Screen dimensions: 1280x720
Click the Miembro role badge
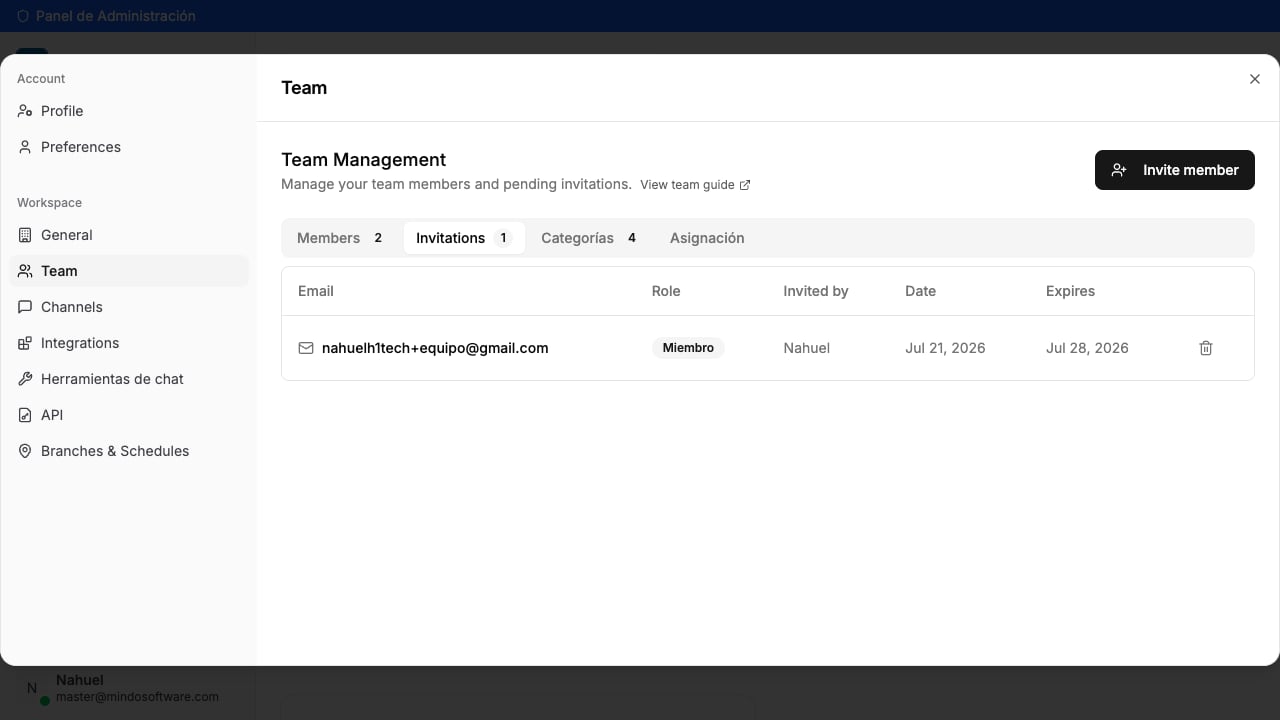688,348
